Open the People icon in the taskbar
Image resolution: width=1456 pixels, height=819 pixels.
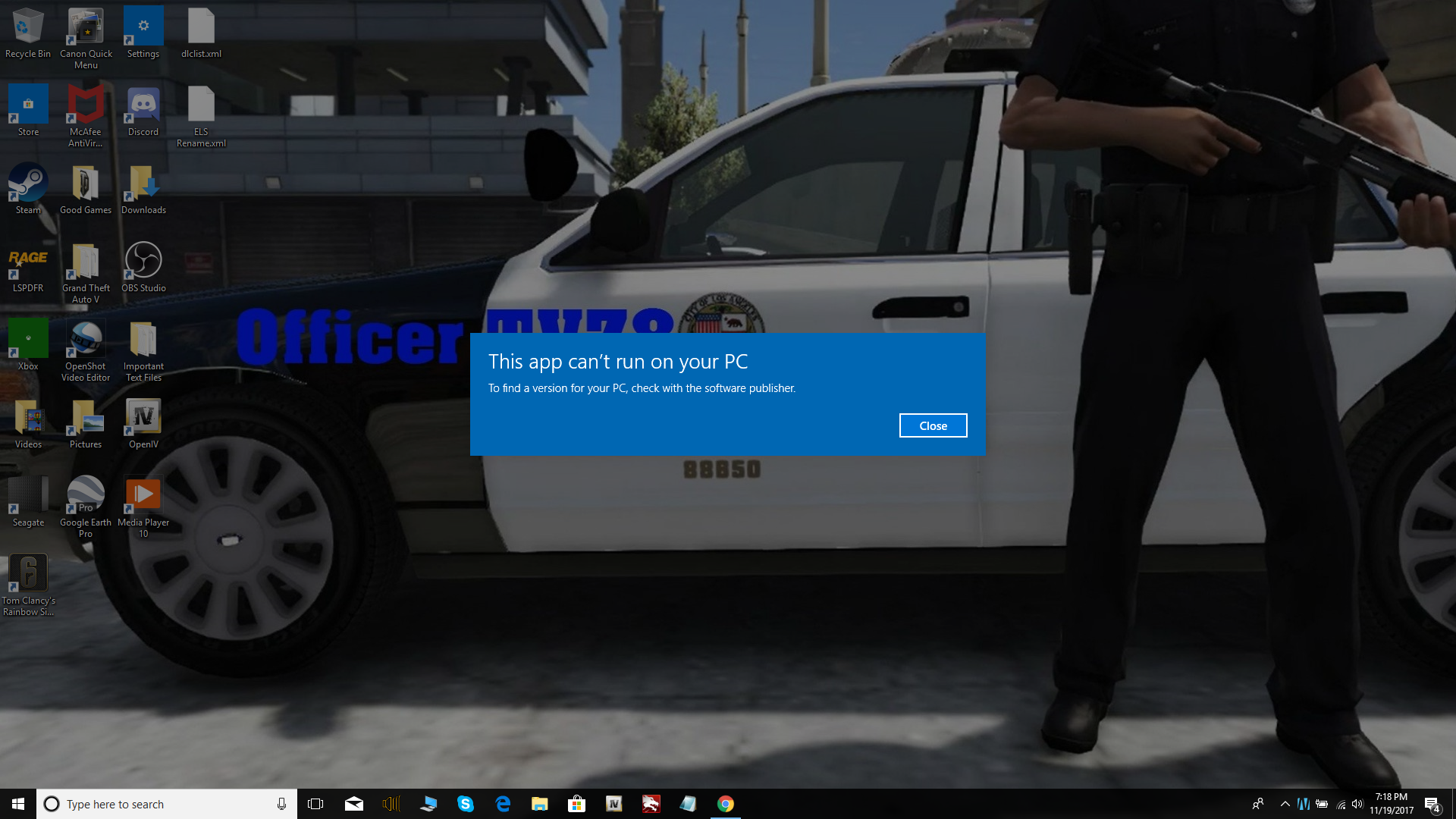coord(1257,804)
